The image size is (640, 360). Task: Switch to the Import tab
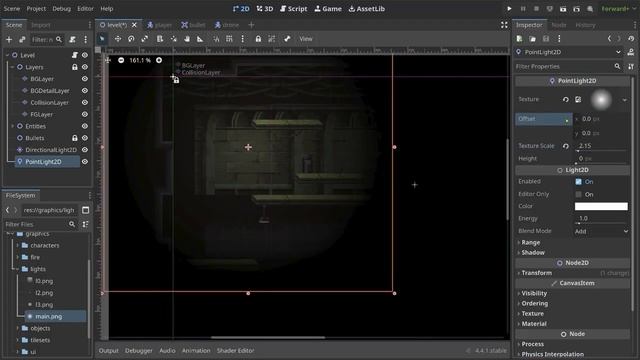click(41, 25)
